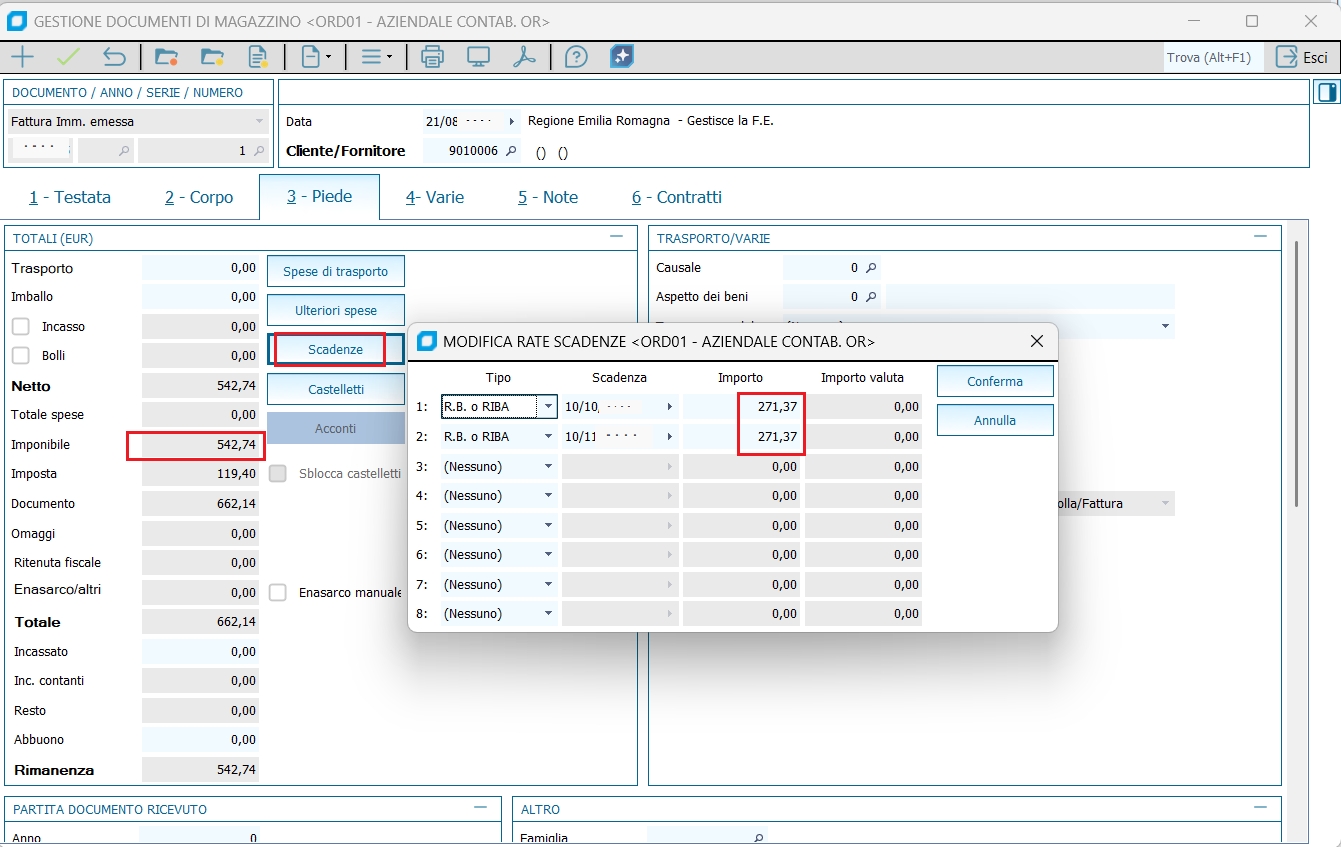The image size is (1341, 847).
Task: Click the Importo field of rate 1
Action: point(743,407)
